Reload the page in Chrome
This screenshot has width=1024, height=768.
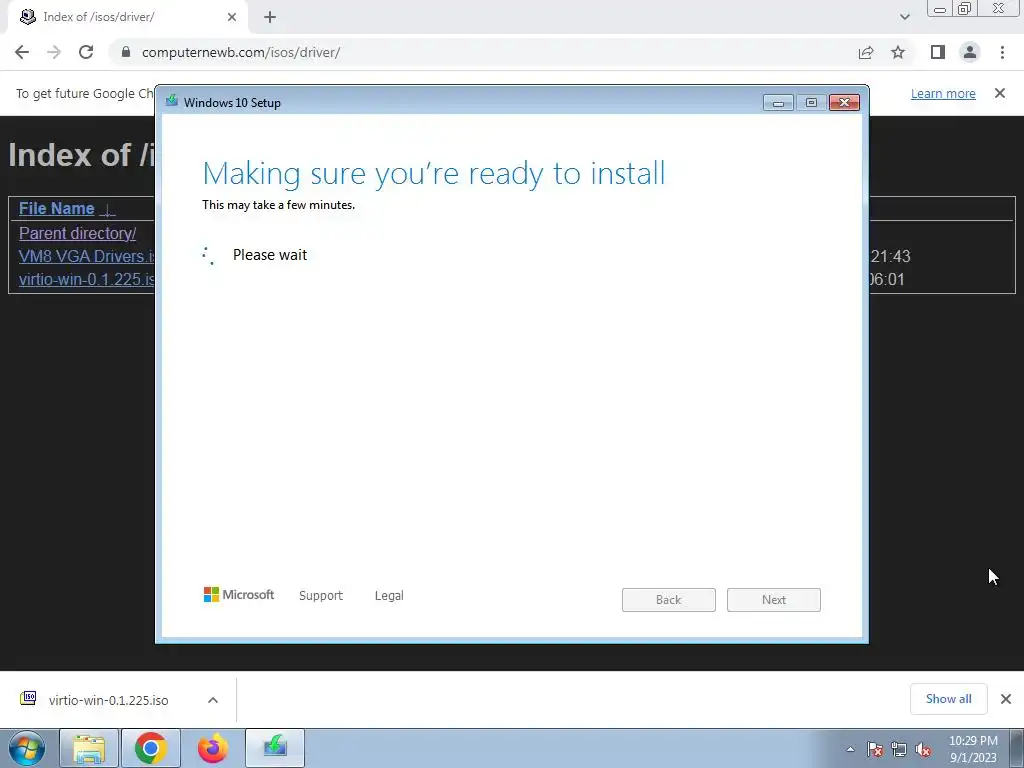(86, 52)
